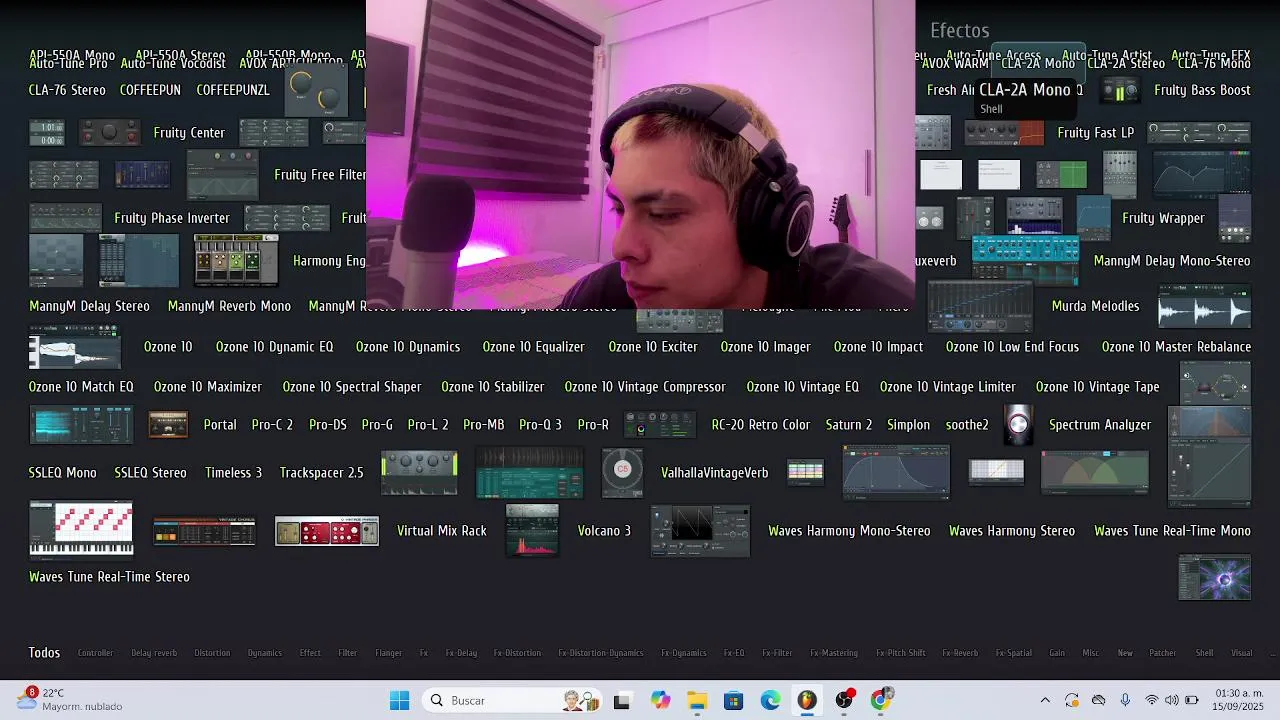
Task: Choose Ozone 10 Maximizer
Action: pyautogui.click(x=208, y=387)
